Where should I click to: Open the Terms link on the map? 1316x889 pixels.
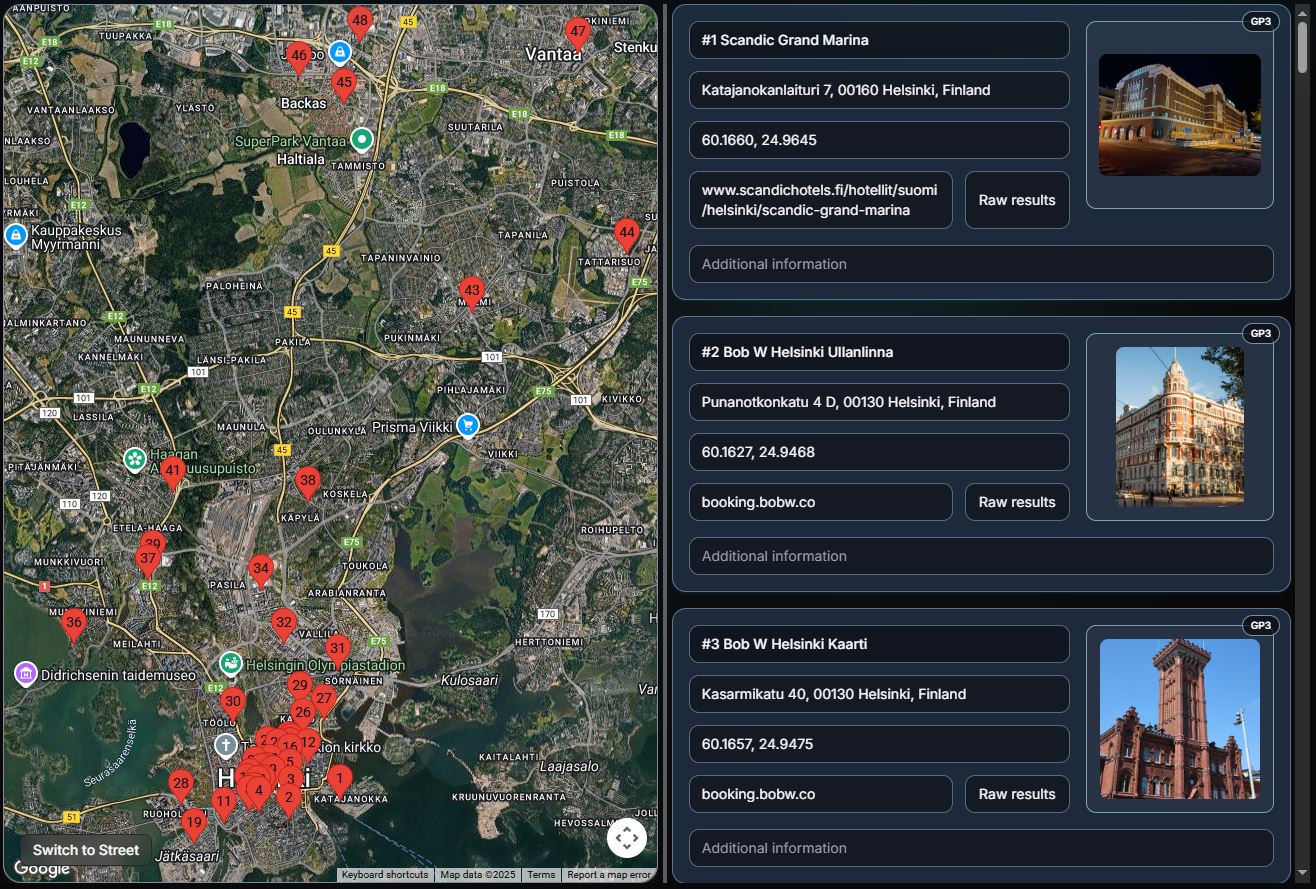pos(541,875)
